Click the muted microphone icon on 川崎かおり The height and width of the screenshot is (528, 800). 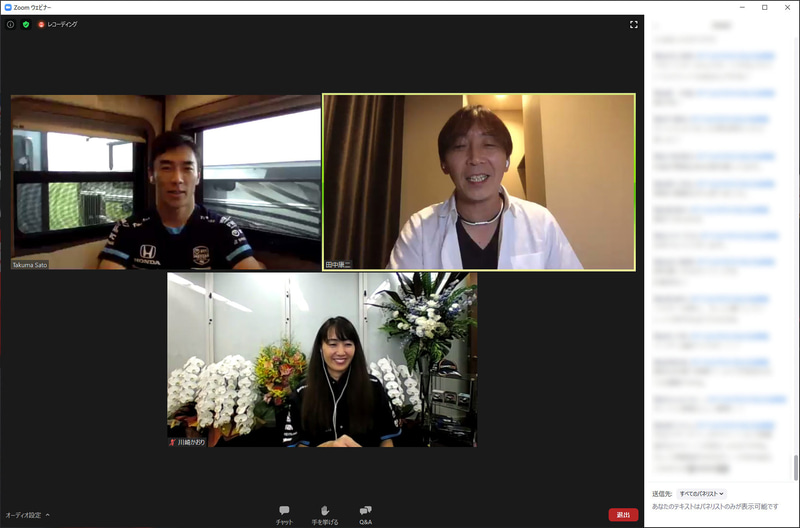(x=172, y=442)
